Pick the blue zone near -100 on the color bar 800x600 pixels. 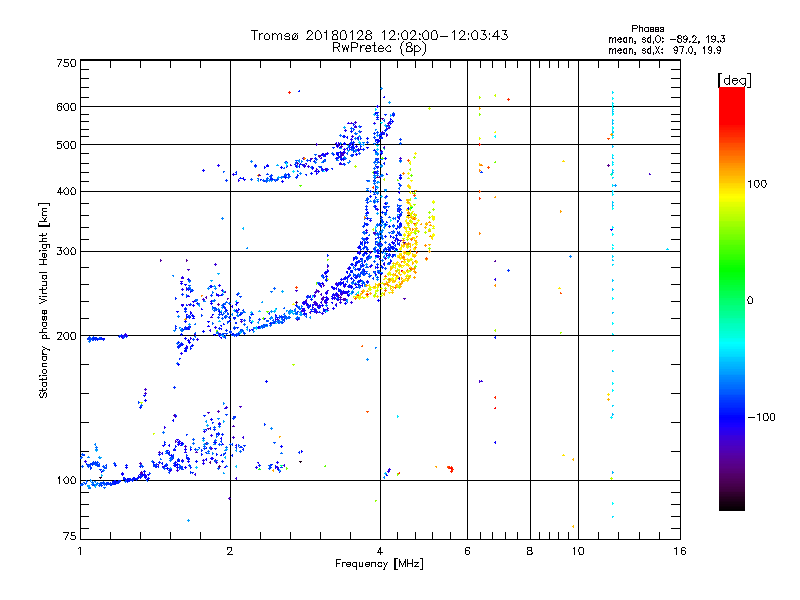click(x=732, y=416)
